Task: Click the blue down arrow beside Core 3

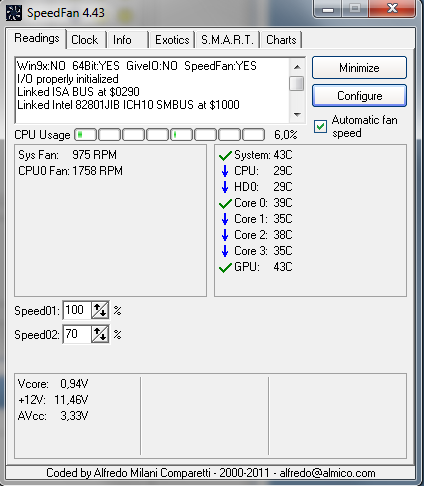Action: click(x=225, y=251)
